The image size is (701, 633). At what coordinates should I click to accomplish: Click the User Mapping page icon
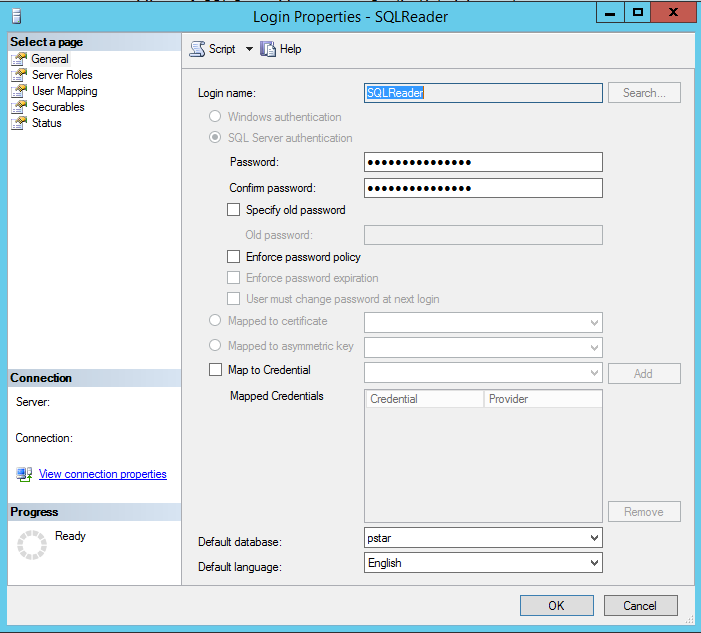(x=19, y=91)
